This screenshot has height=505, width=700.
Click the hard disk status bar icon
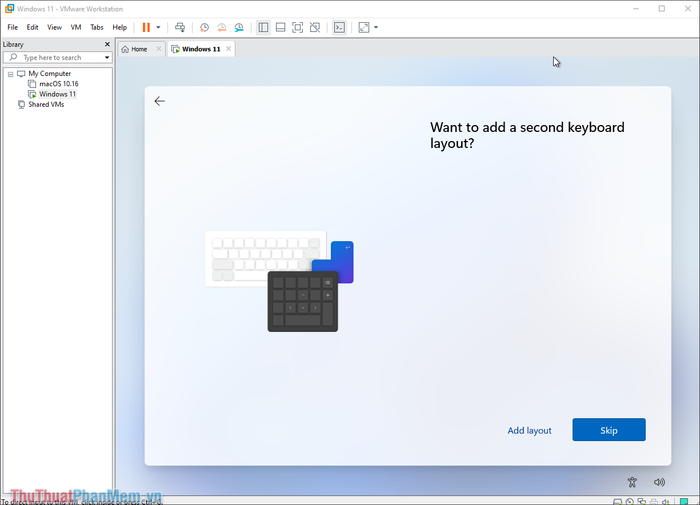617,501
